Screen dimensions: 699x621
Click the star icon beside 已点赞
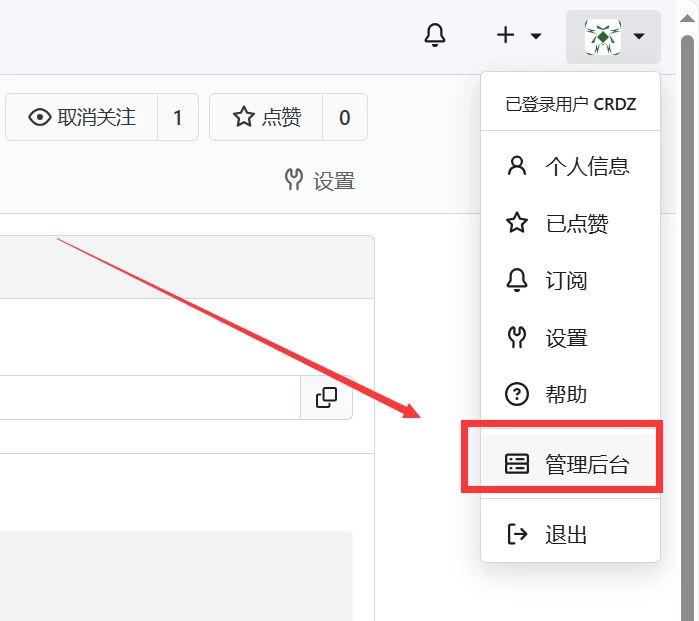click(517, 223)
